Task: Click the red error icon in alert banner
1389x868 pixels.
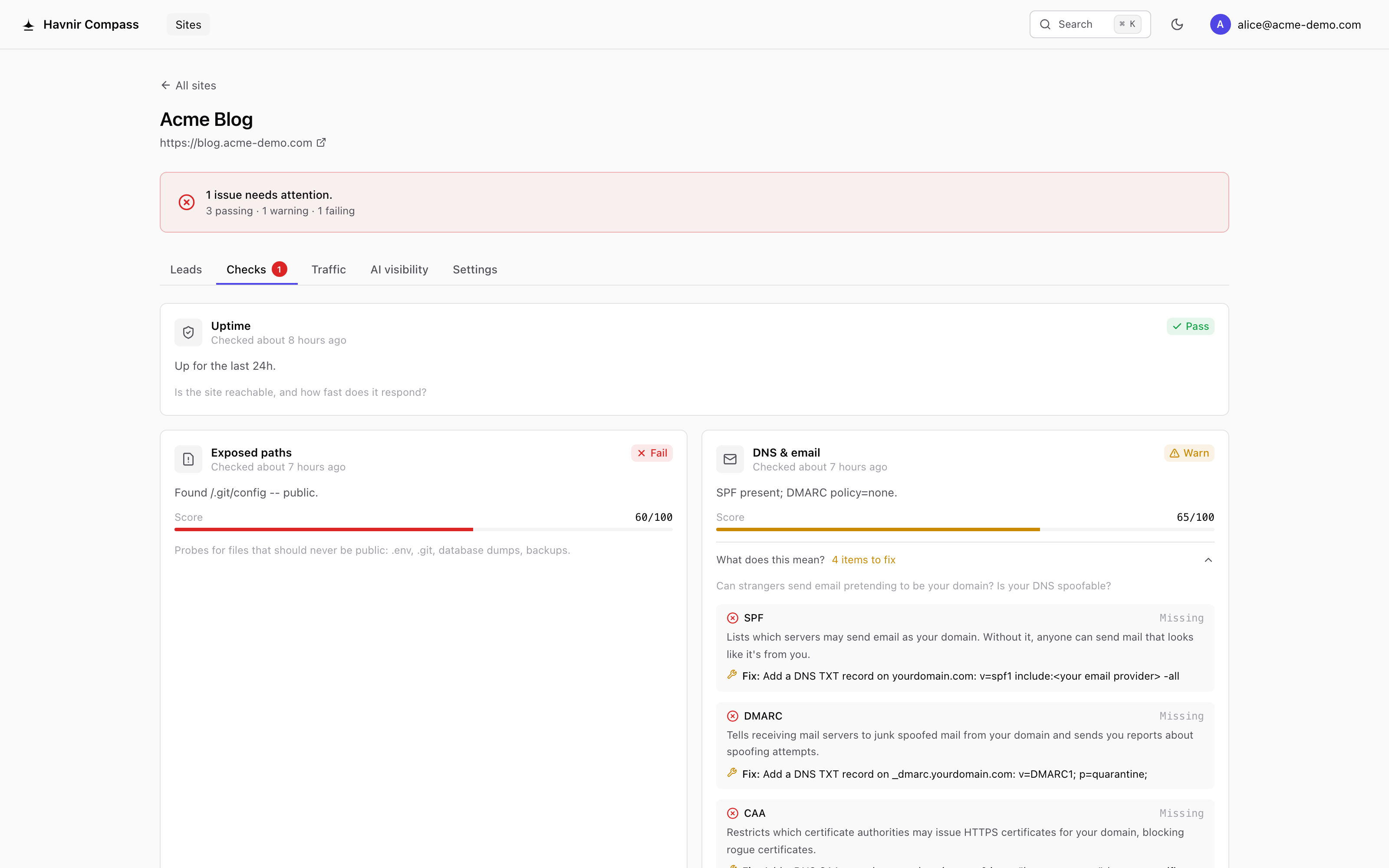Action: coord(187,202)
